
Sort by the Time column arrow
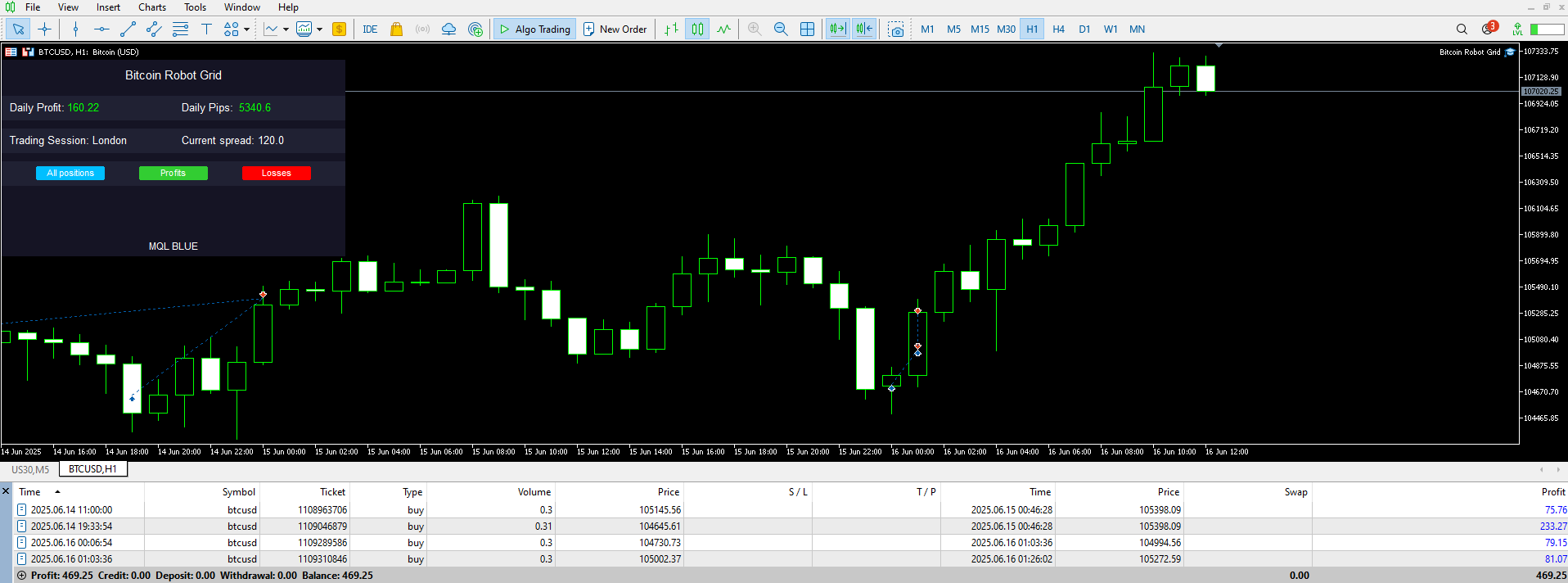tap(57, 492)
